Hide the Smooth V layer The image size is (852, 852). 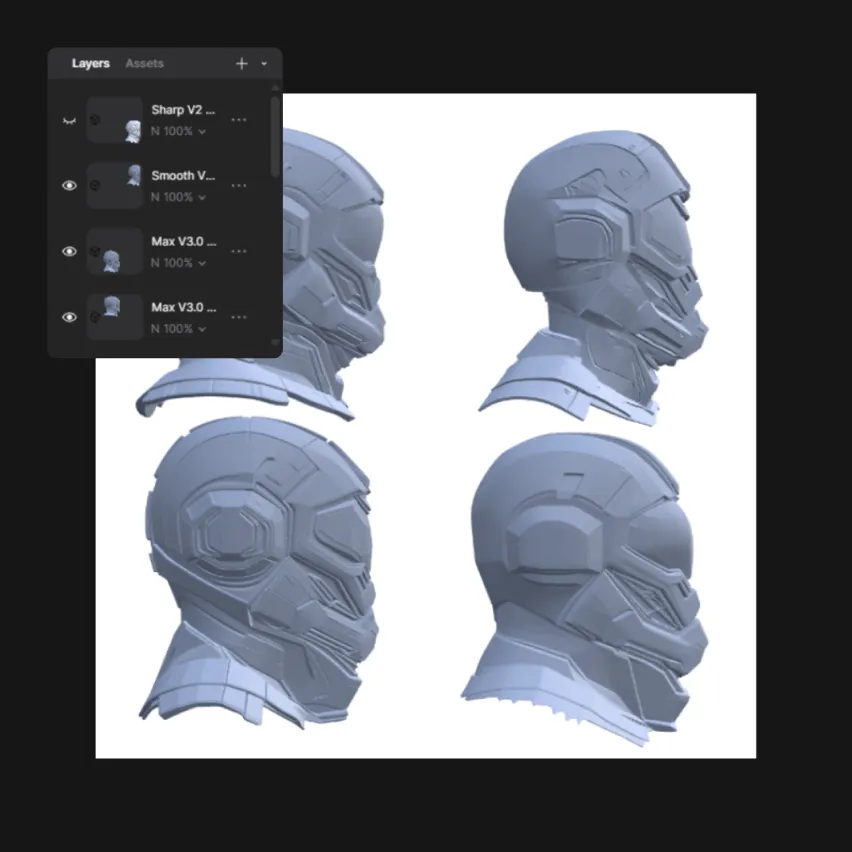pyautogui.click(x=69, y=186)
